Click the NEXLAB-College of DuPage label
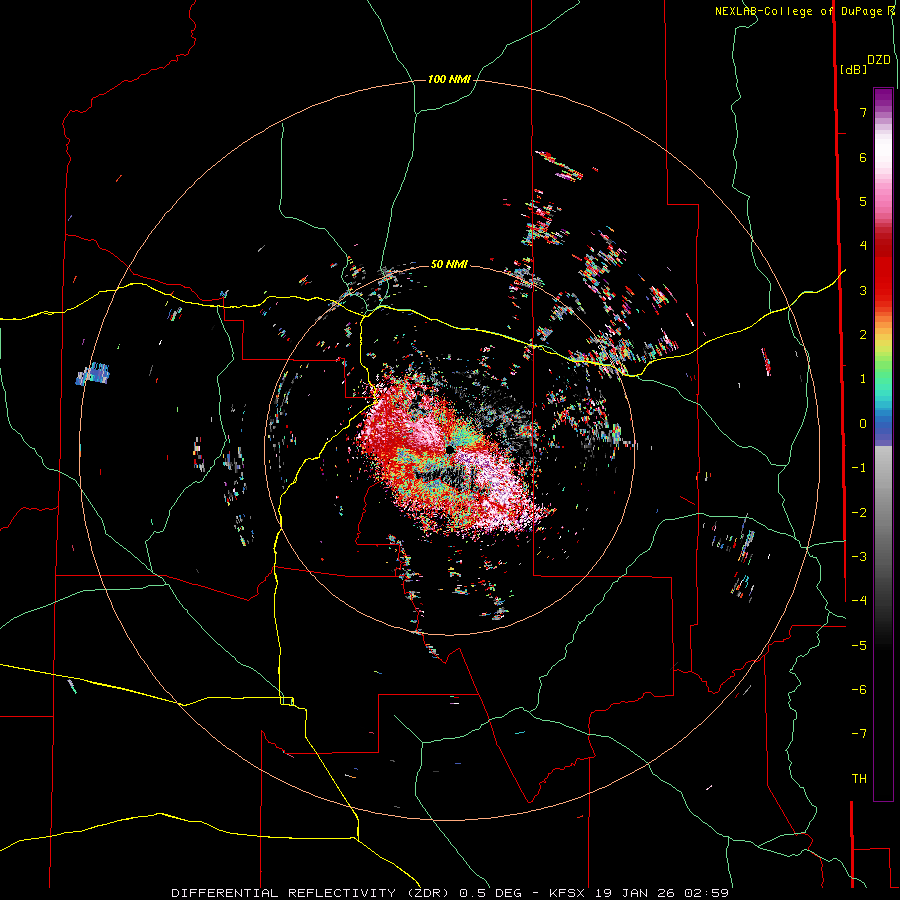900x900 pixels. [x=800, y=11]
